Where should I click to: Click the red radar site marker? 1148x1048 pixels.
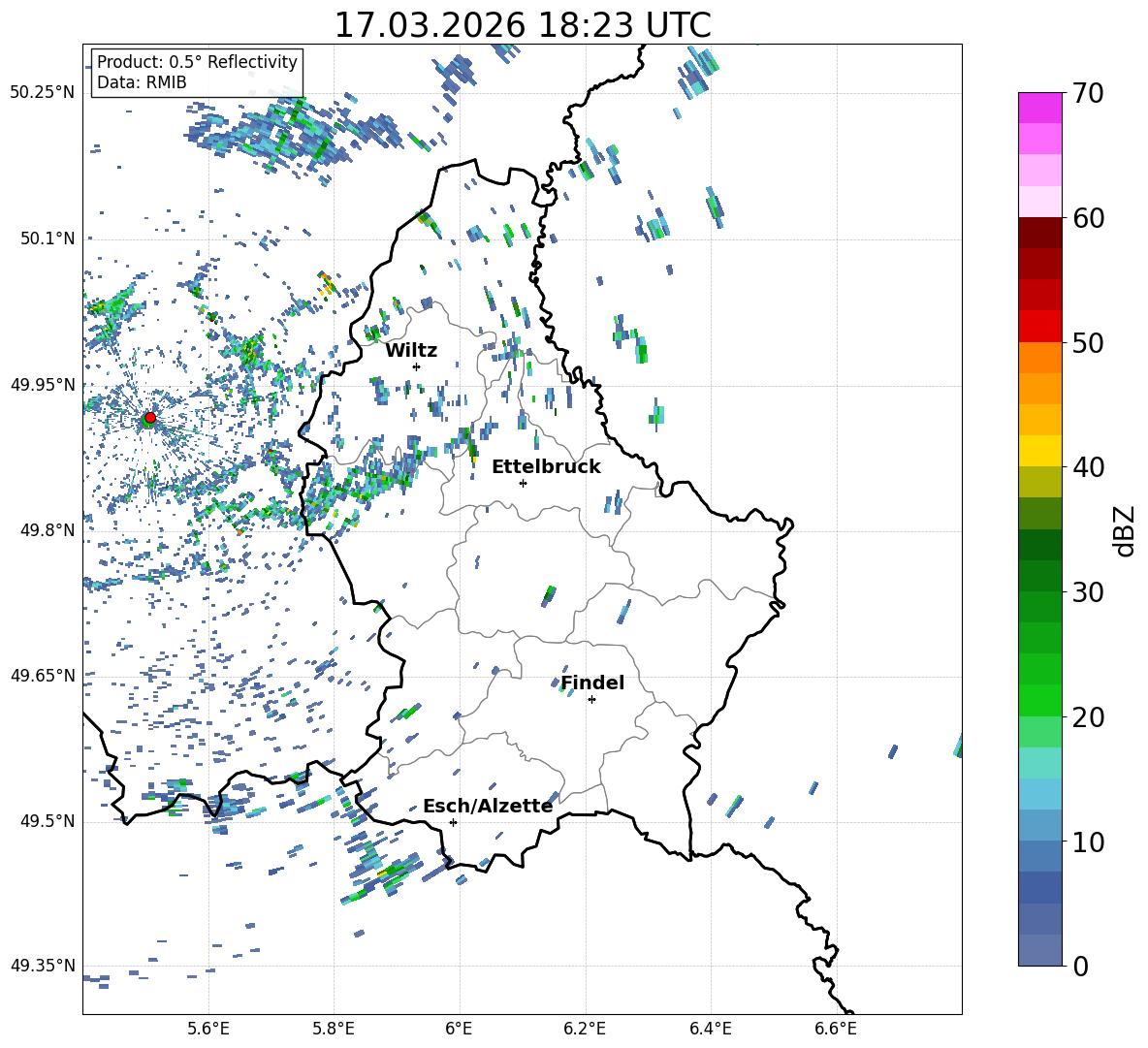149,418
